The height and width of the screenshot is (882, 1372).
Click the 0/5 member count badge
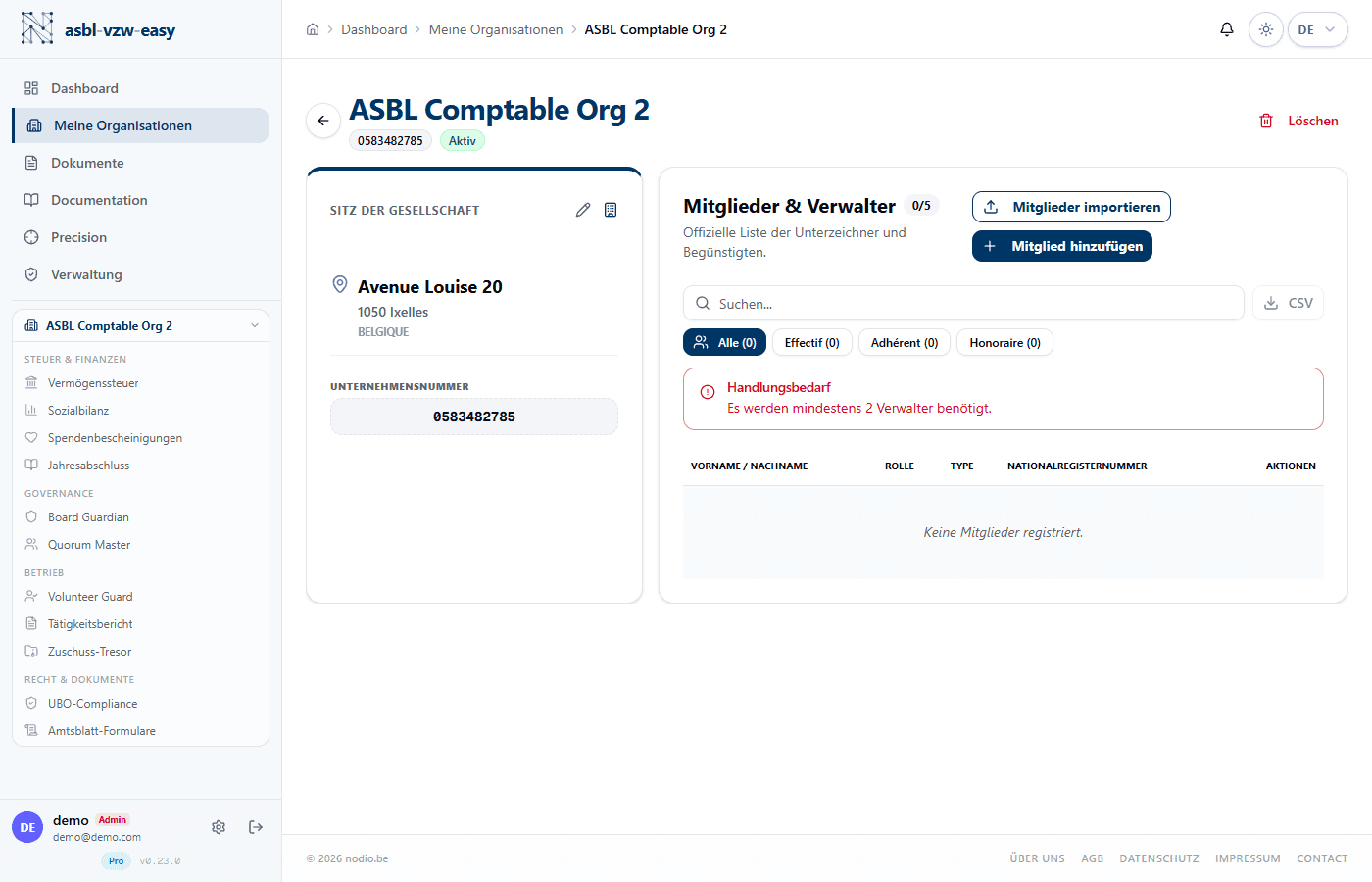pyautogui.click(x=921, y=206)
